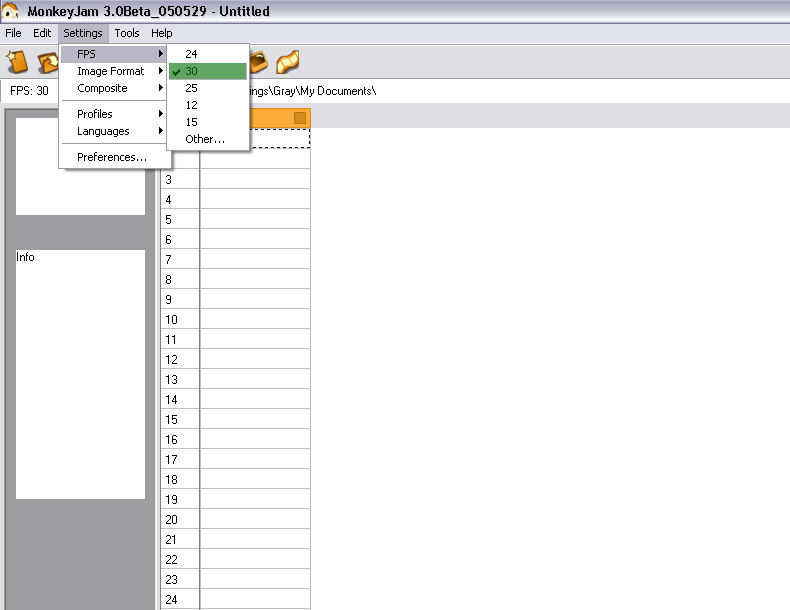Close the Settings menu by clicking Settings
Viewport: 790px width, 610px height.
pos(83,33)
